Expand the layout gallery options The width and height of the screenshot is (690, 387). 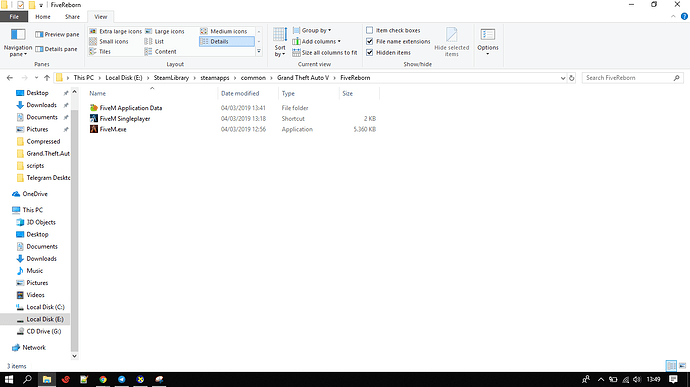click(259, 52)
